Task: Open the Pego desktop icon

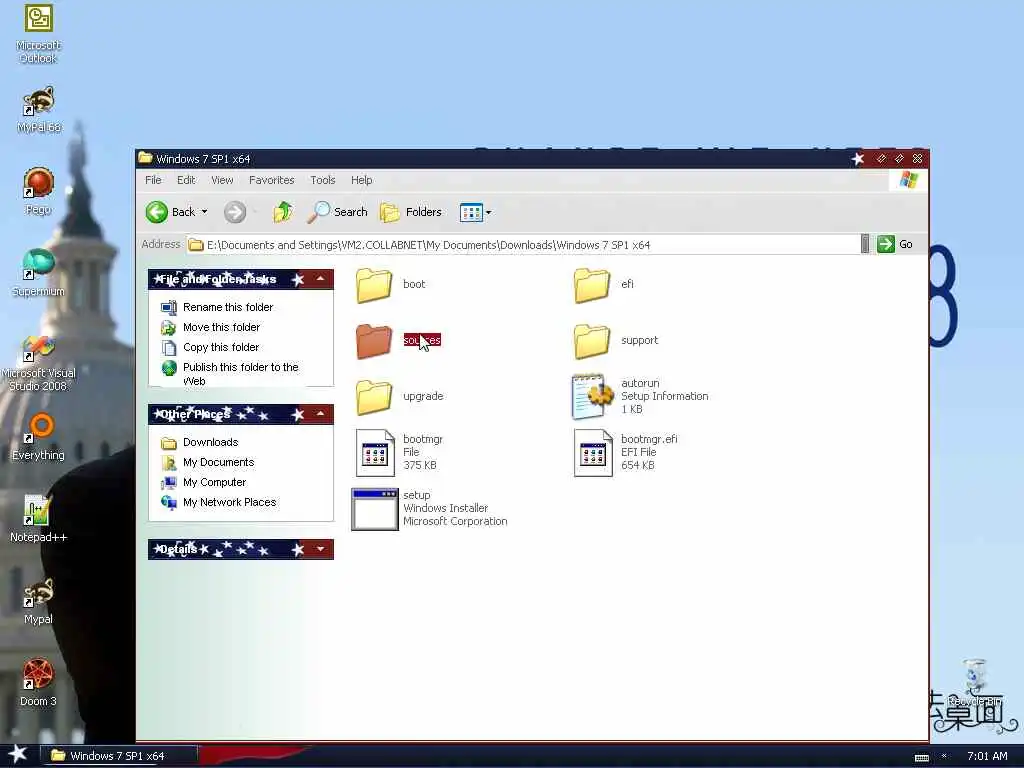Action: (39, 191)
